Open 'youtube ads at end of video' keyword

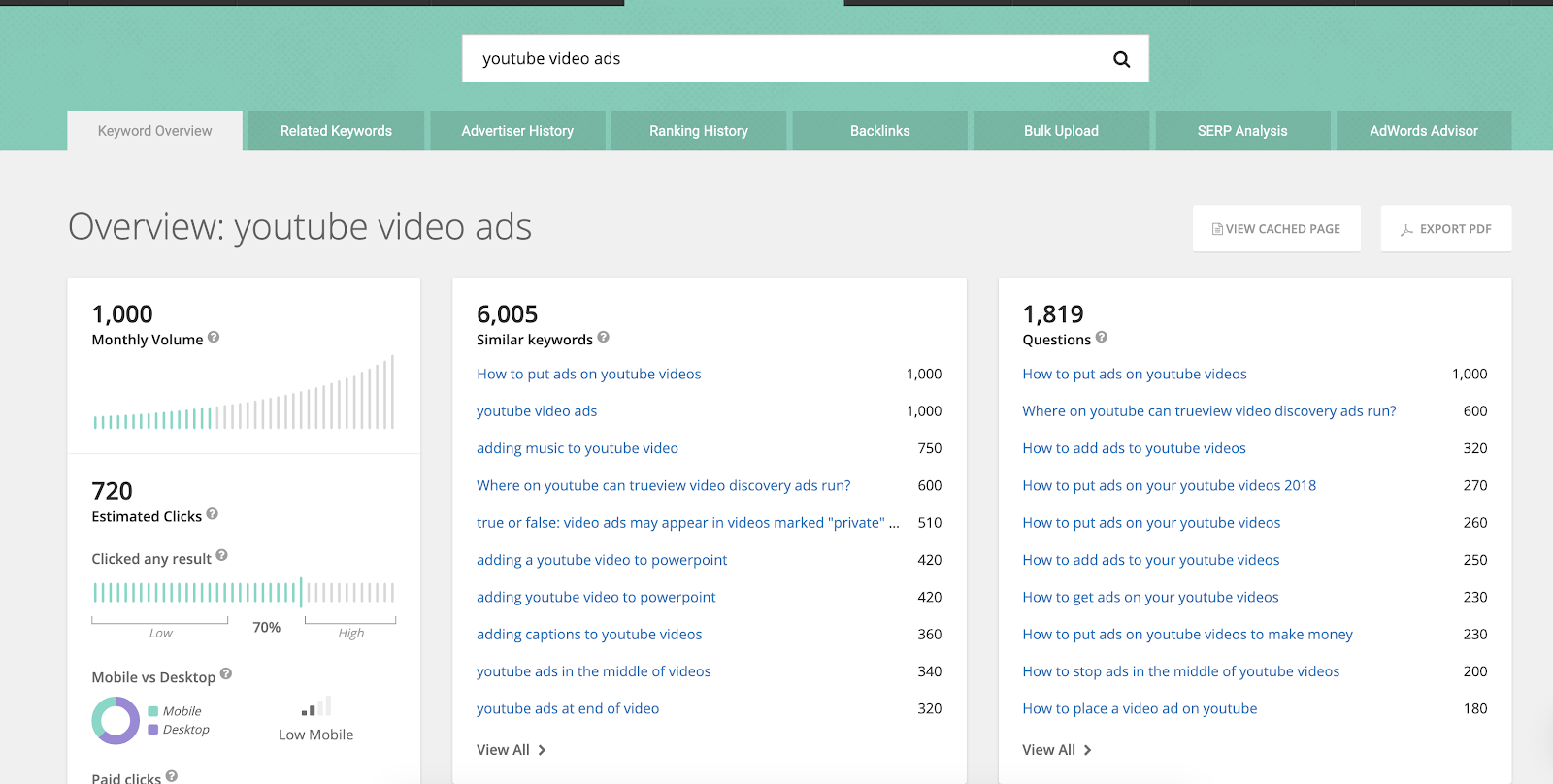click(568, 709)
